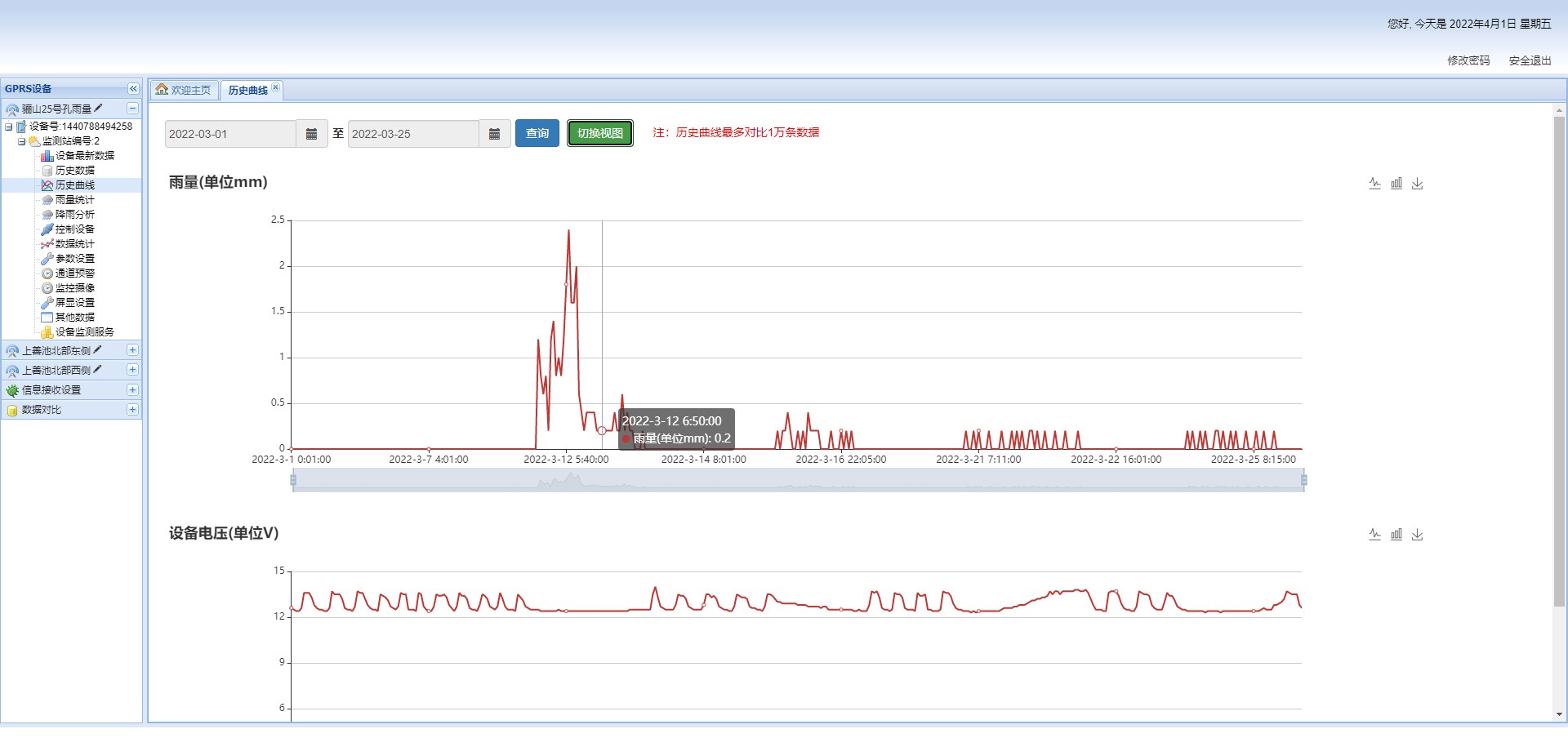
Task: Open 降雨分析 cloud icon
Action: tap(47, 215)
